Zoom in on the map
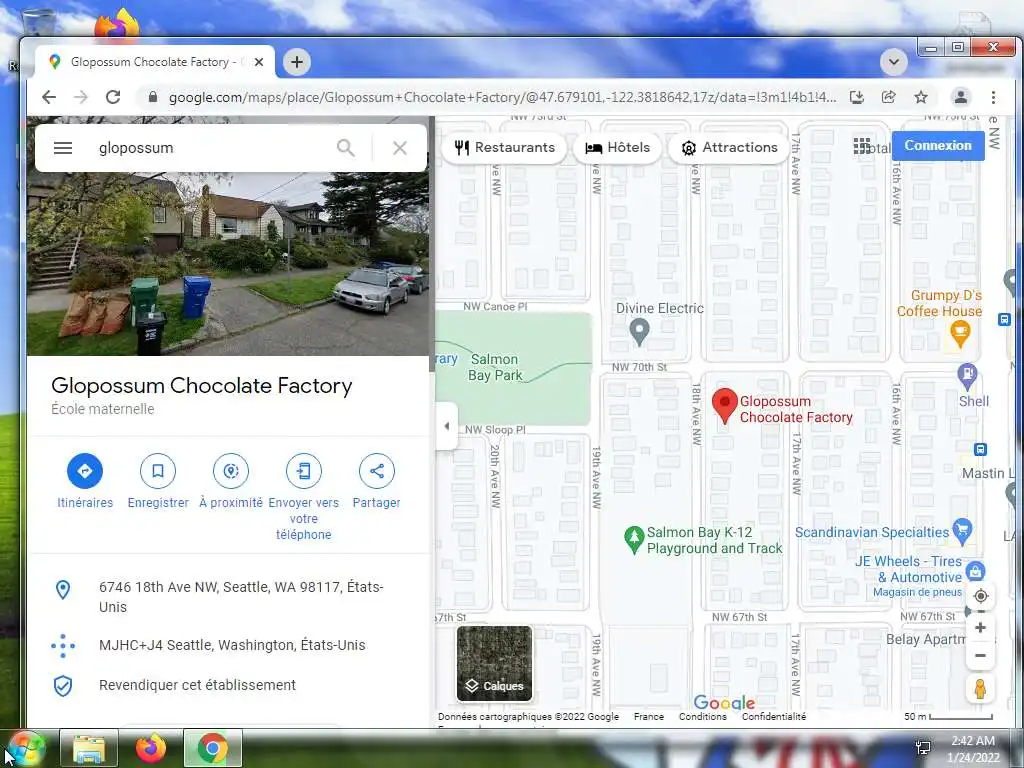 click(980, 628)
